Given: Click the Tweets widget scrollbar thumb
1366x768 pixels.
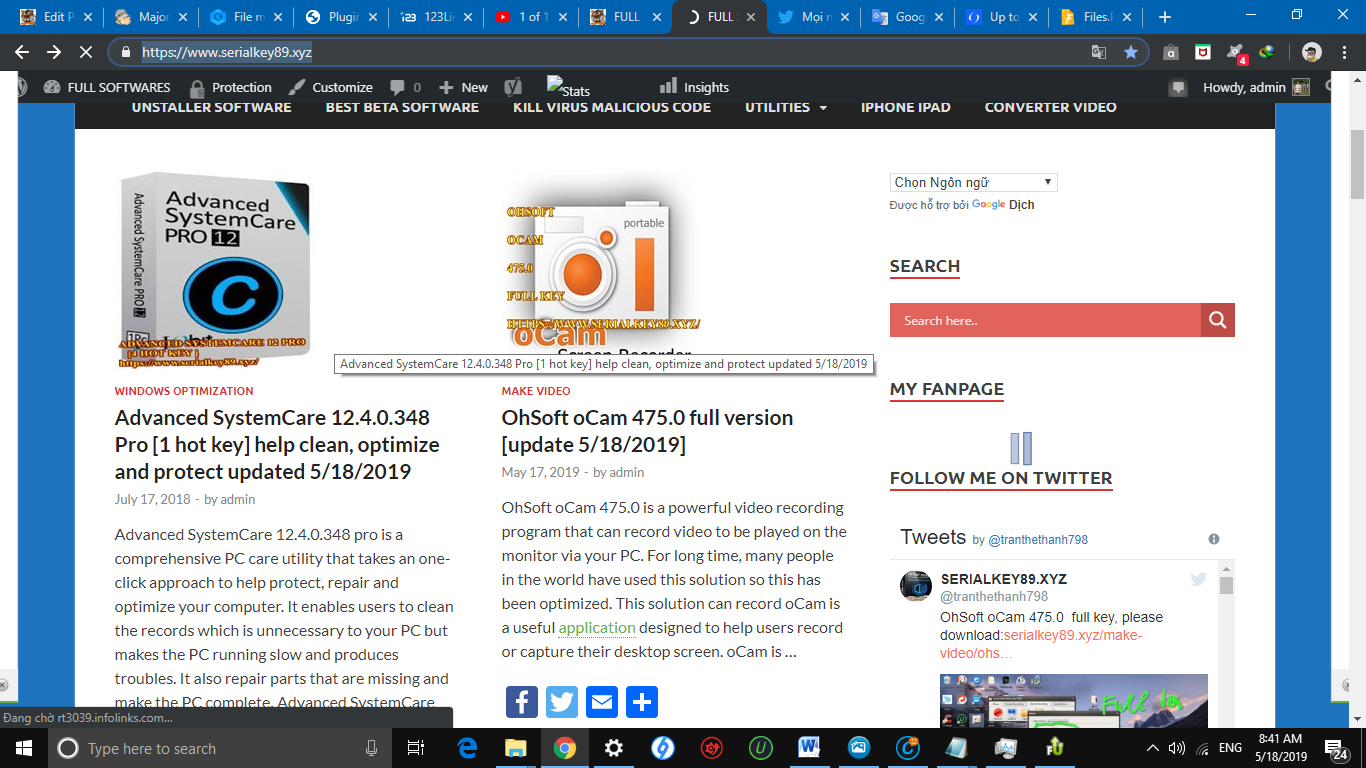Looking at the screenshot, I should pyautogui.click(x=1226, y=586).
